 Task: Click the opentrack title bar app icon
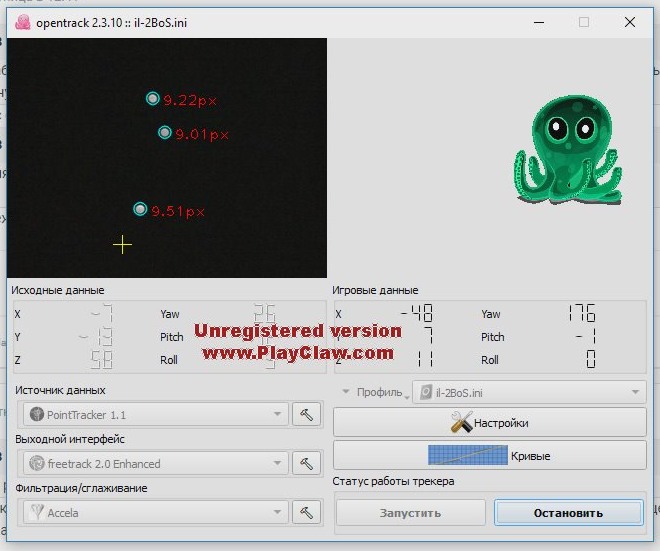point(23,22)
